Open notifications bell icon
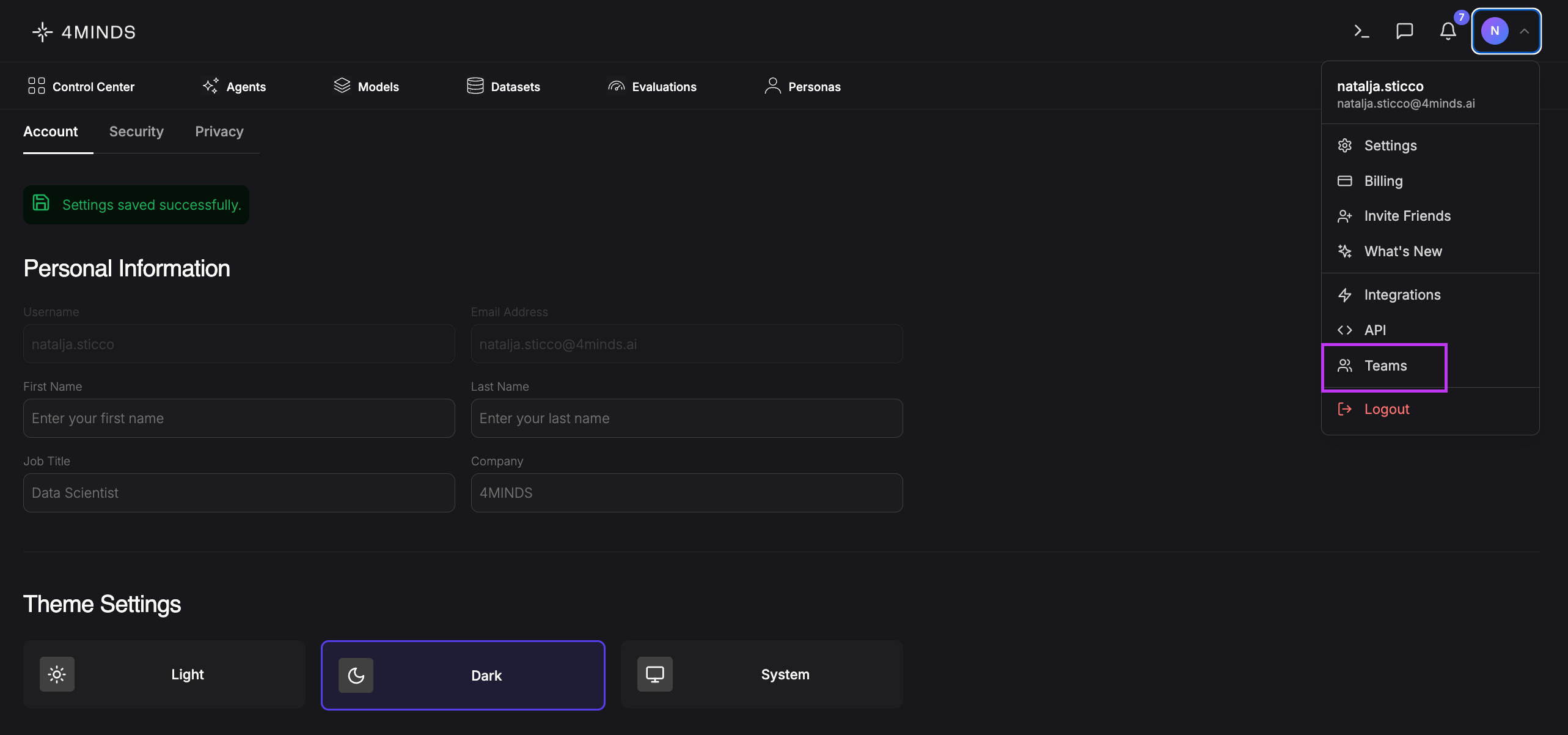1568x735 pixels. [1448, 31]
